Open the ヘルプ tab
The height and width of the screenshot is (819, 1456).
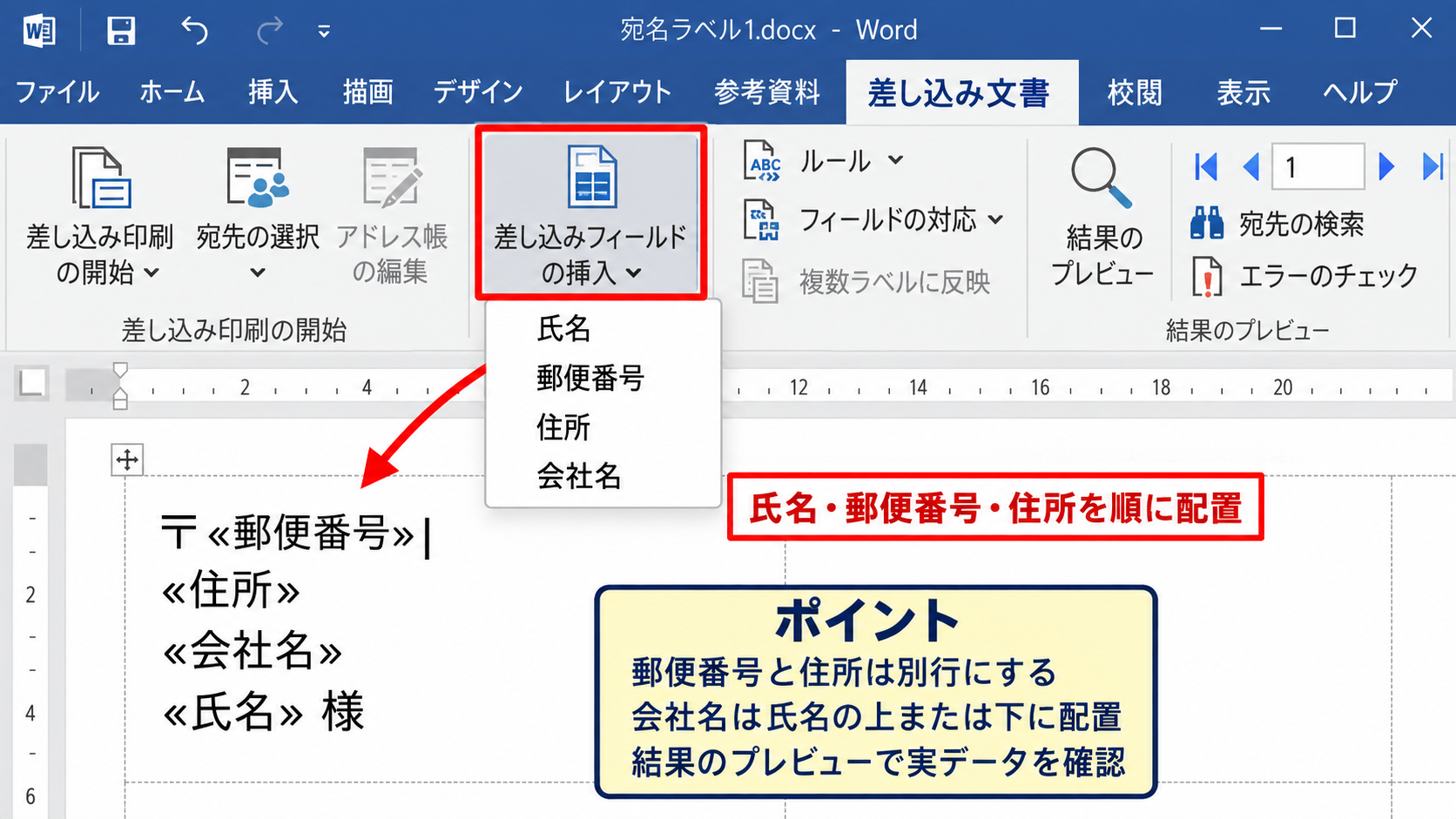tap(1360, 92)
